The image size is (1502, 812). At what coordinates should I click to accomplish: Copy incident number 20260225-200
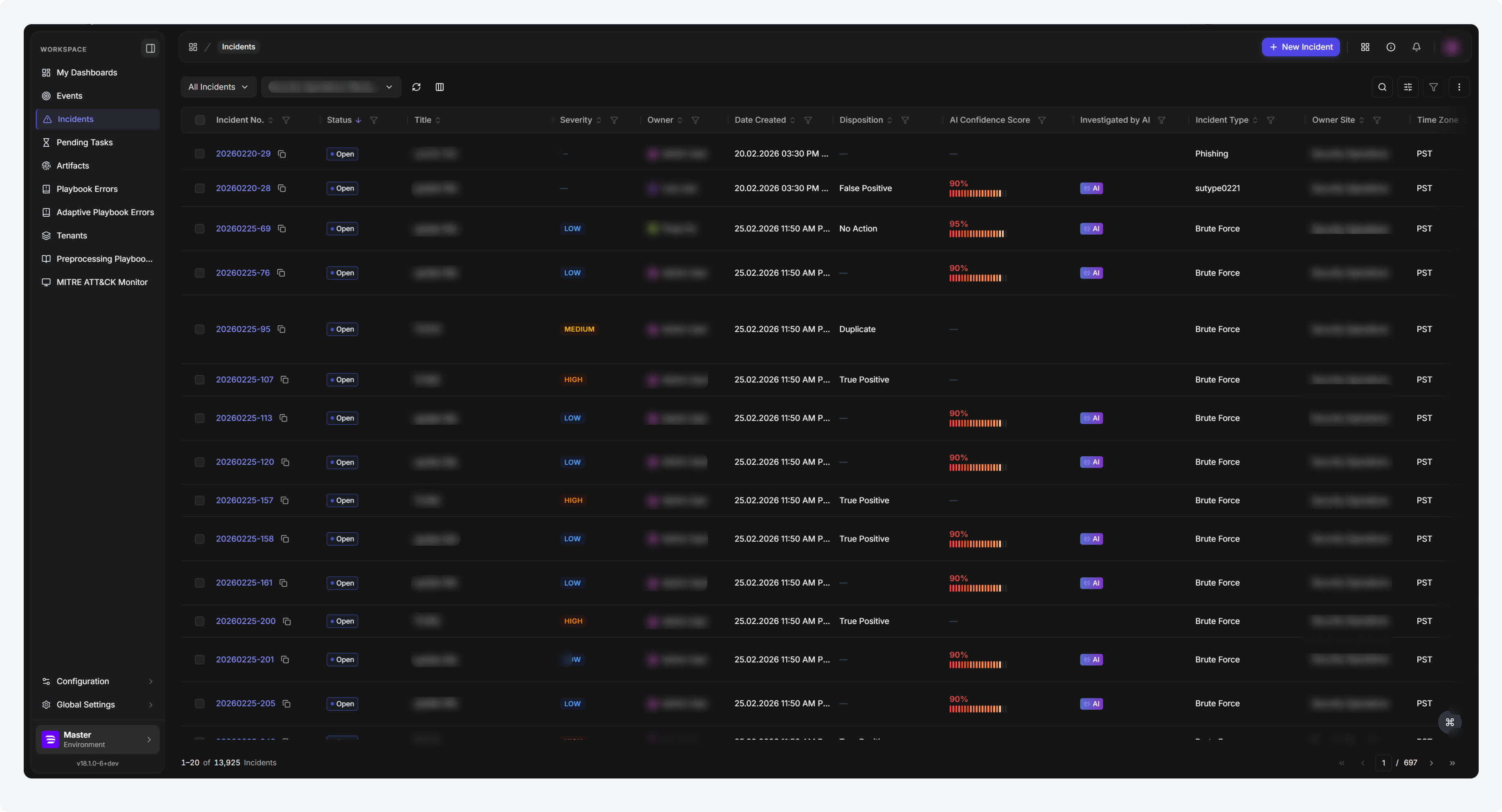(x=287, y=621)
